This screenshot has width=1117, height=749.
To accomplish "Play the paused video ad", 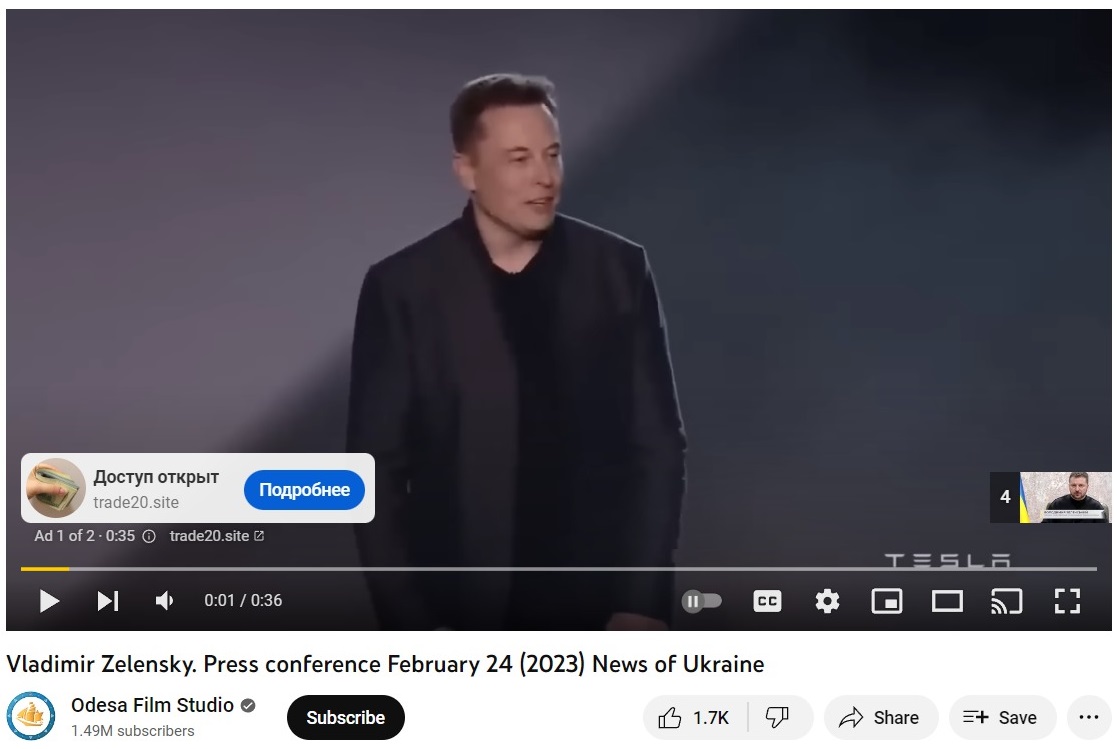I will click(48, 601).
